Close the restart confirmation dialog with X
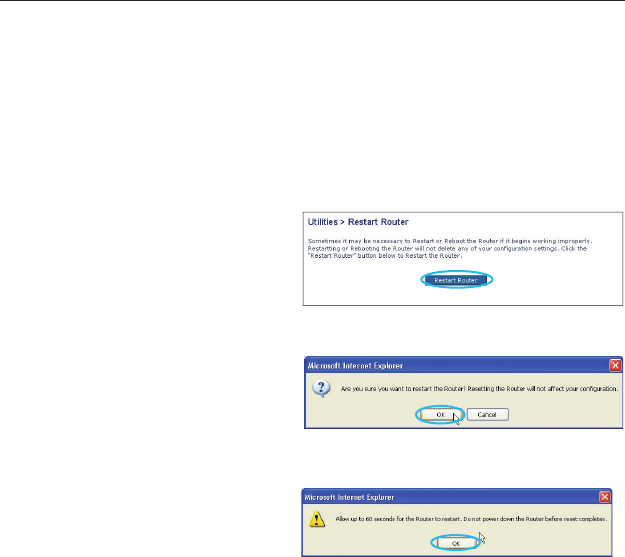The width and height of the screenshot is (625, 557). coord(615,365)
